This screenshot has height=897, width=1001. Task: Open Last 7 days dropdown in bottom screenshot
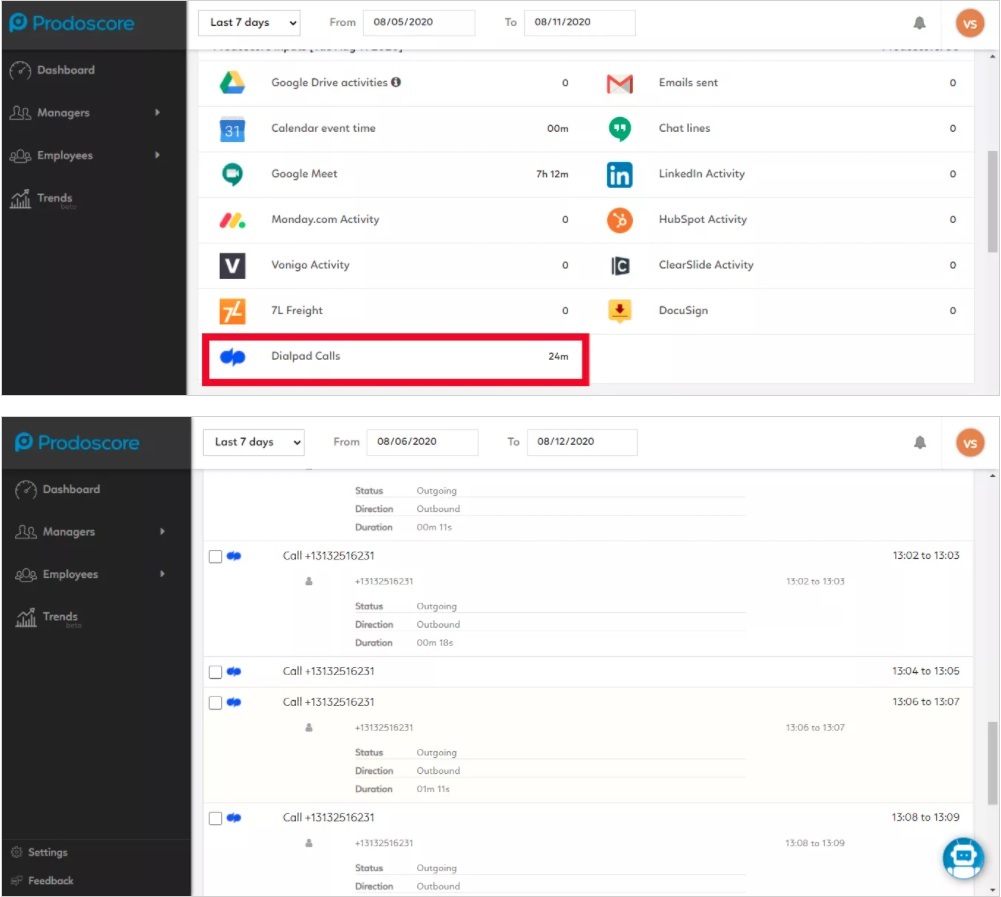tap(253, 442)
